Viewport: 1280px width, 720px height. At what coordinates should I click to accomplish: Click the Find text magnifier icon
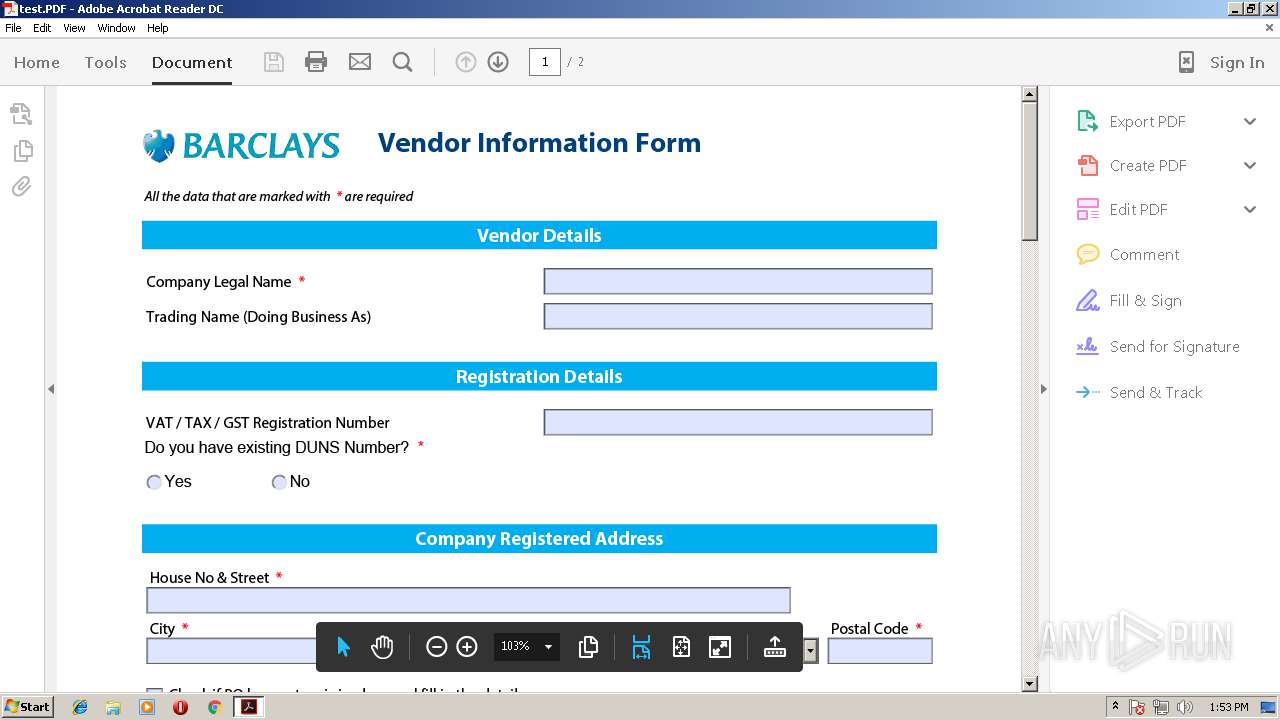coord(403,62)
